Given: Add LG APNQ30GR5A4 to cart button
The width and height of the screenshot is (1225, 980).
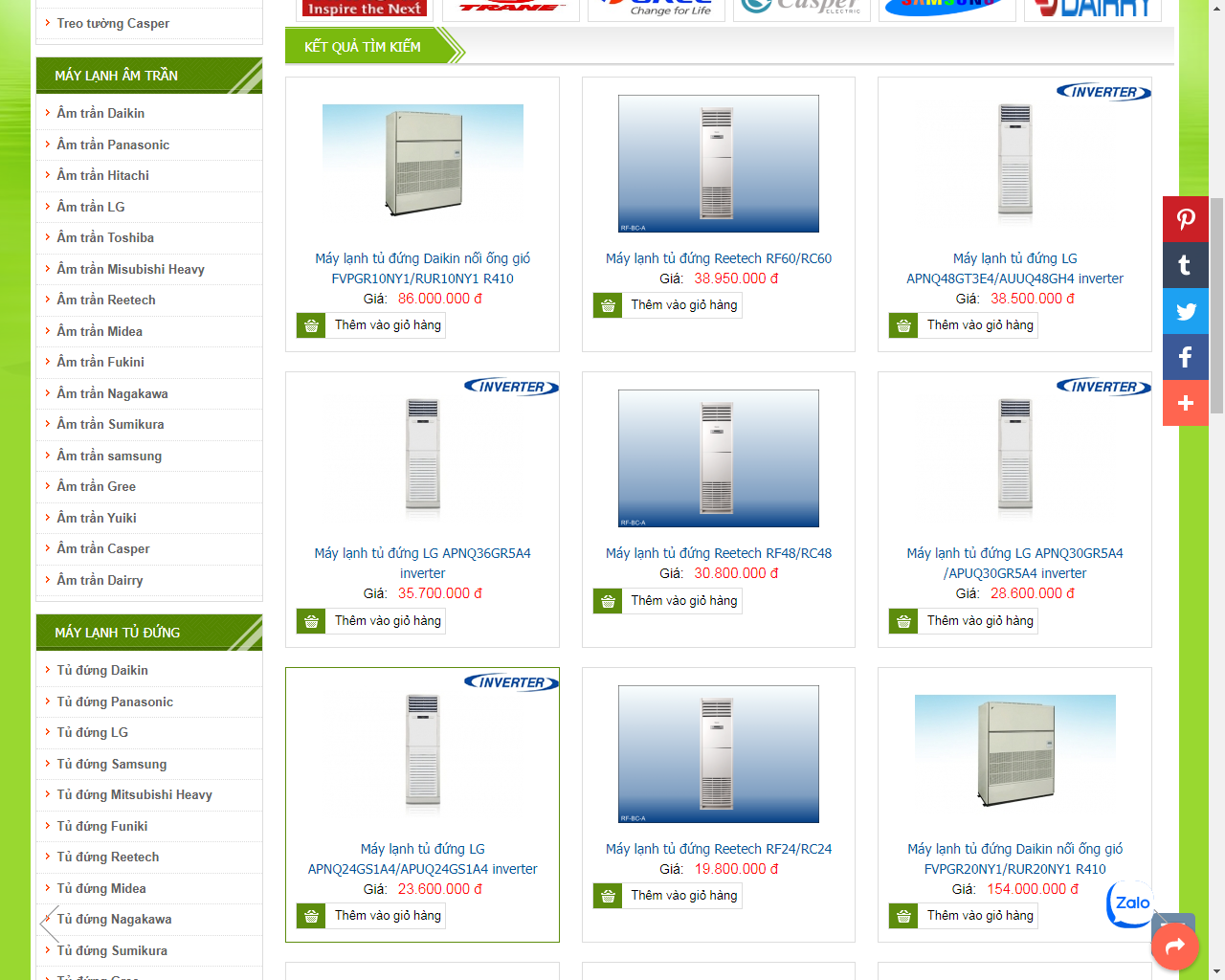Looking at the screenshot, I should 964,621.
